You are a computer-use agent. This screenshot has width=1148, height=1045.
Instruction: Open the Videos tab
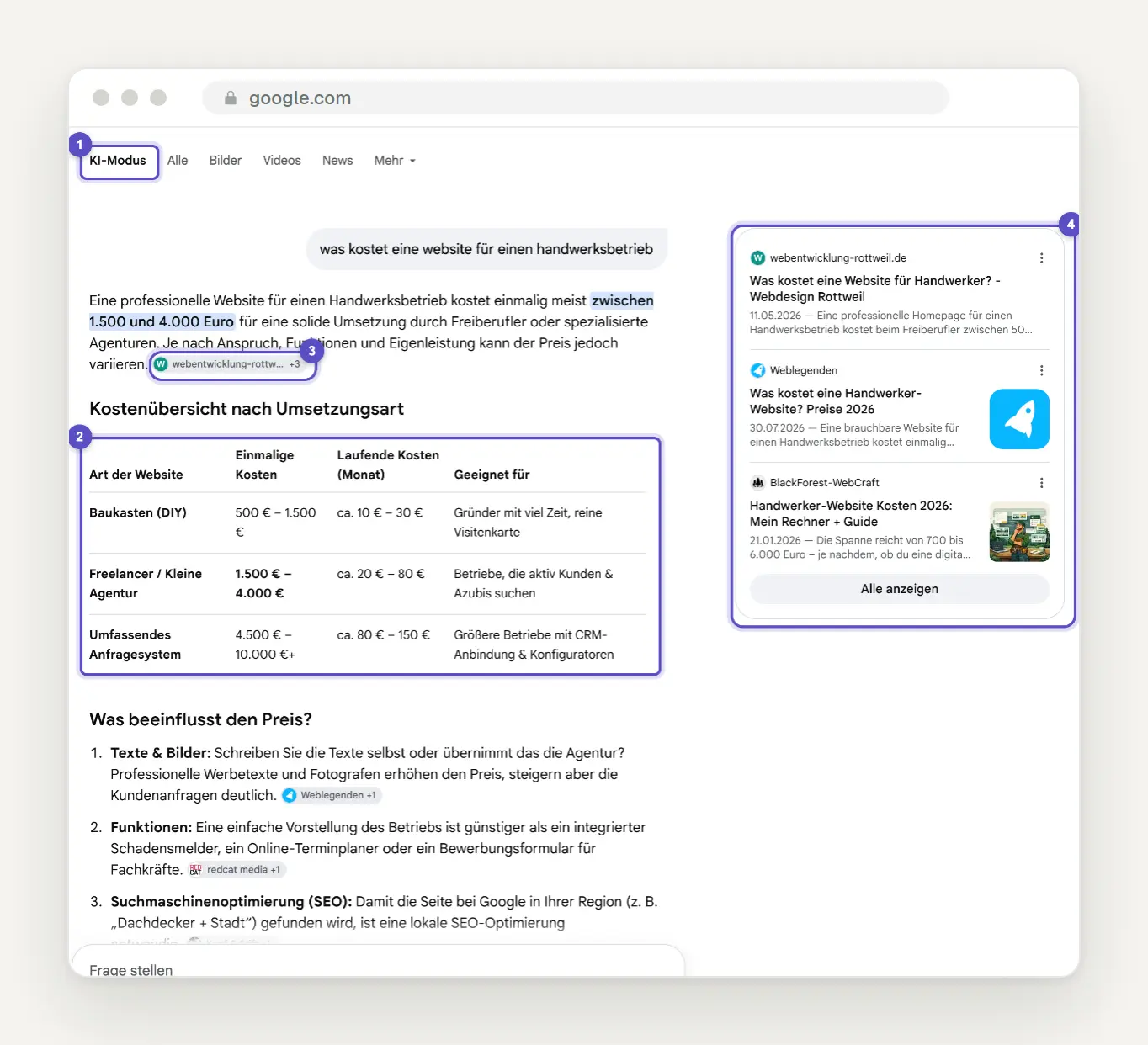click(282, 161)
